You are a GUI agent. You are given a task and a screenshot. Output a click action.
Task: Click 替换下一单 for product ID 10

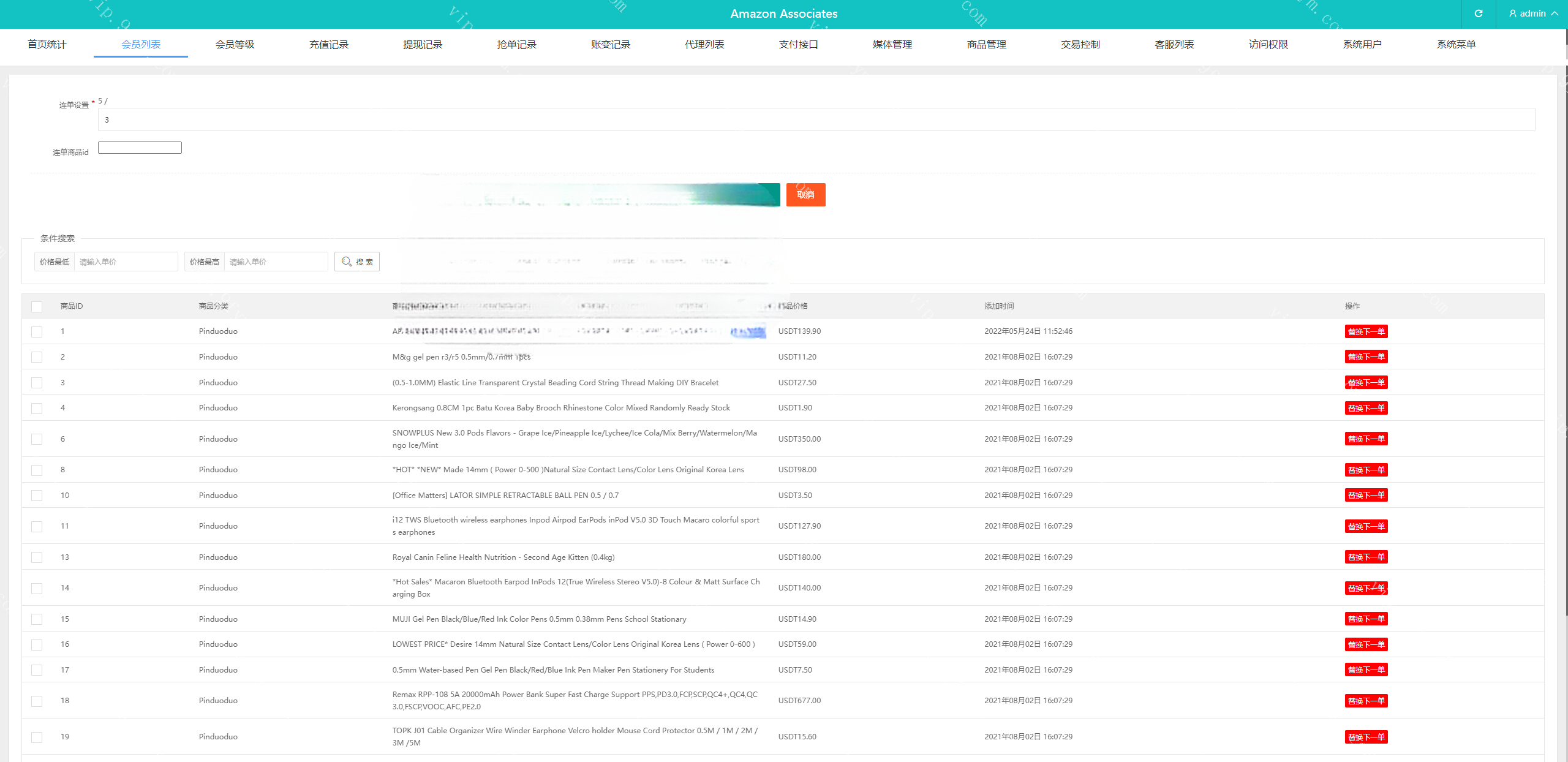coord(1366,495)
